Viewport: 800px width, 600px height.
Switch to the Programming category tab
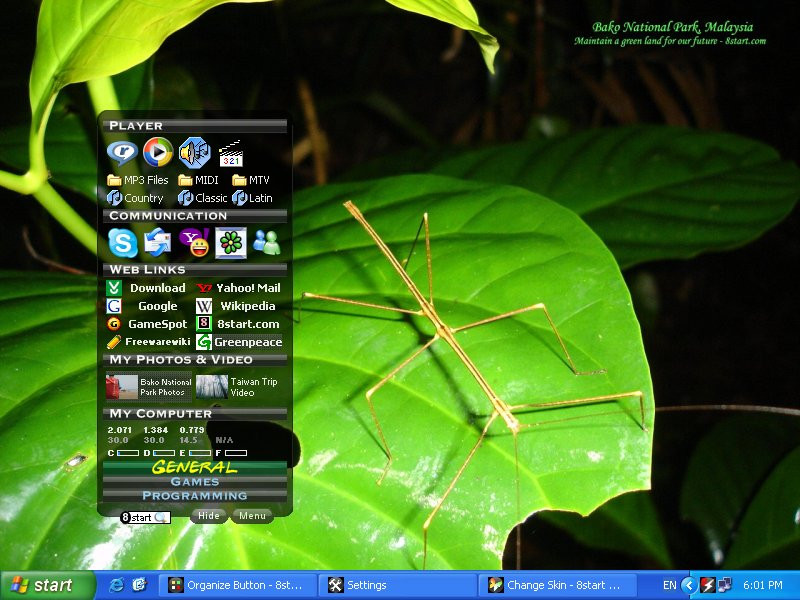tap(194, 495)
